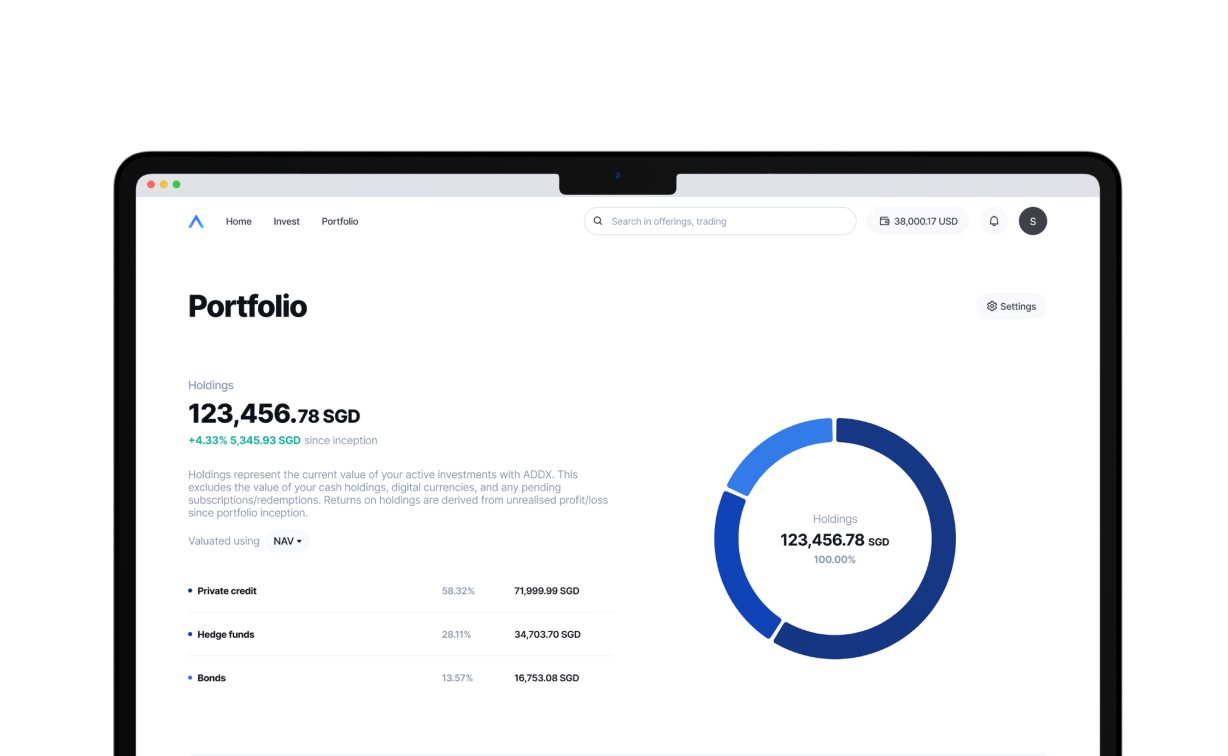Viewport: 1228px width, 756px height.
Task: Click the magnifier icon in the search box
Action: click(x=598, y=221)
